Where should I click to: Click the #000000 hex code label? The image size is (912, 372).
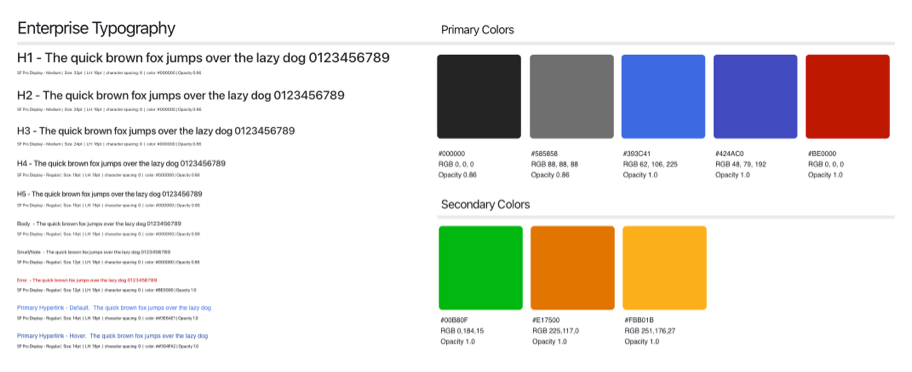click(x=452, y=154)
